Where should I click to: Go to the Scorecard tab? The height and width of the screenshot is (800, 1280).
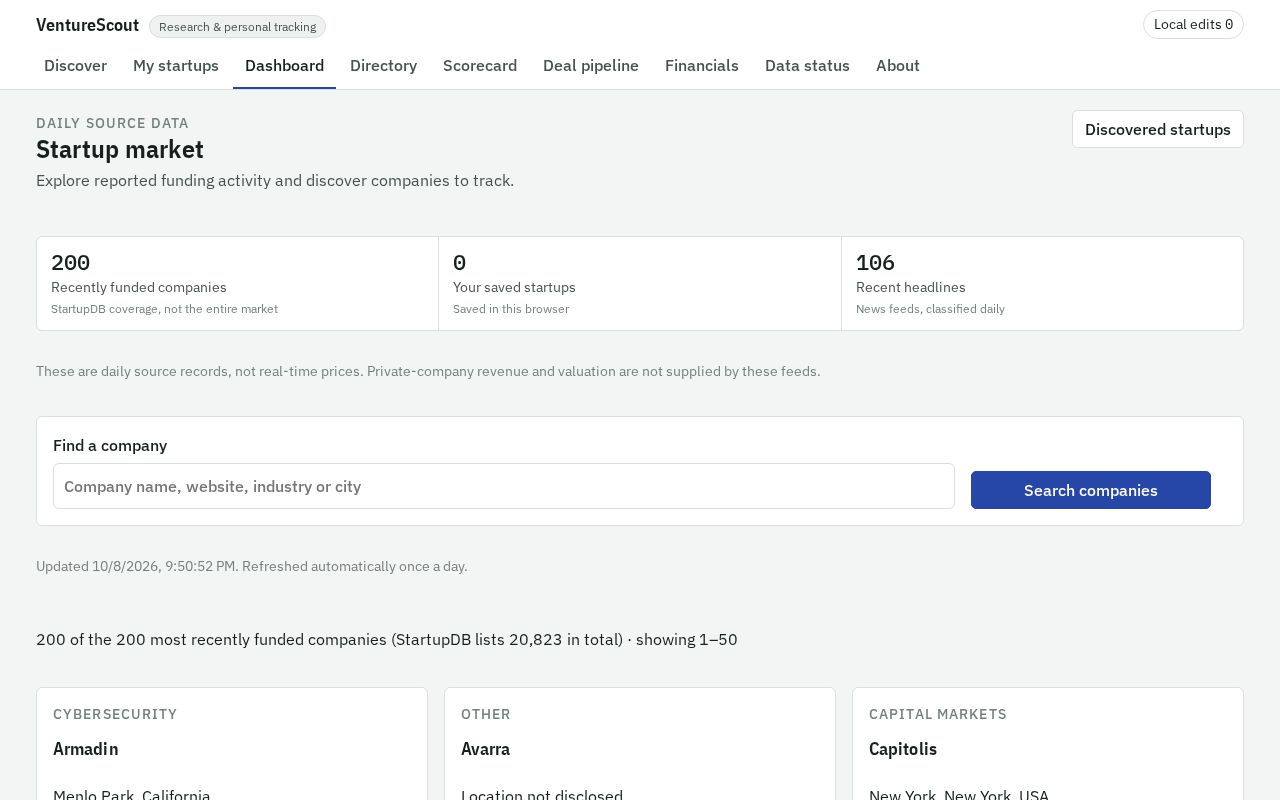coord(480,65)
